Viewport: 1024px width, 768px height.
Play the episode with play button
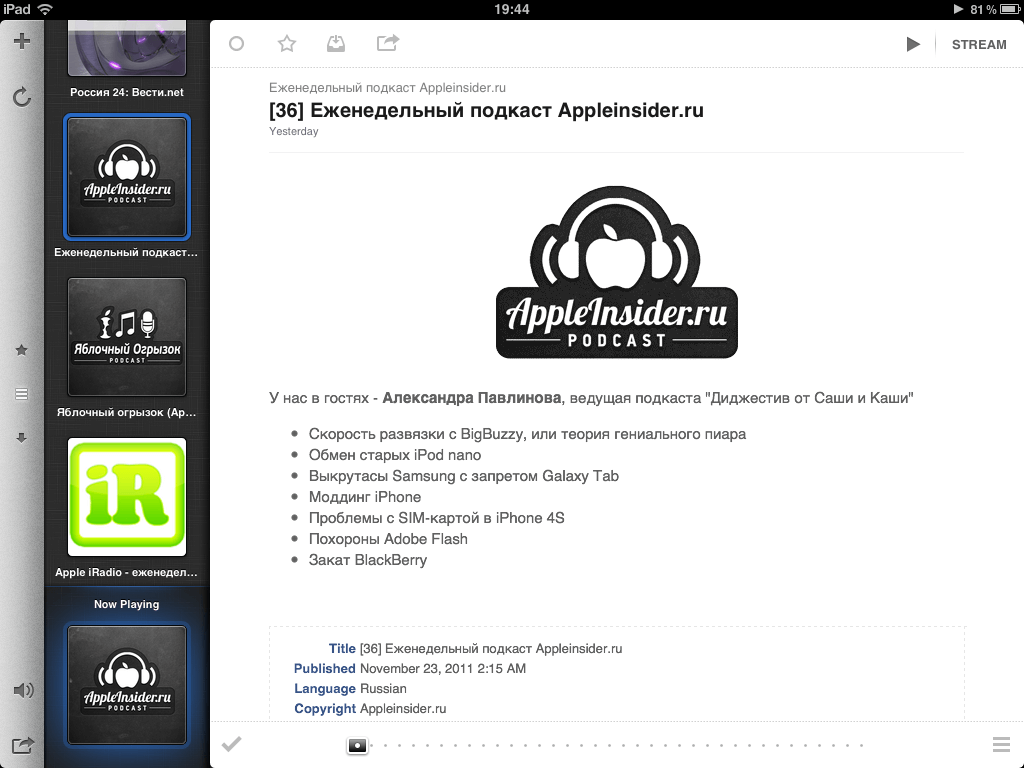point(913,44)
